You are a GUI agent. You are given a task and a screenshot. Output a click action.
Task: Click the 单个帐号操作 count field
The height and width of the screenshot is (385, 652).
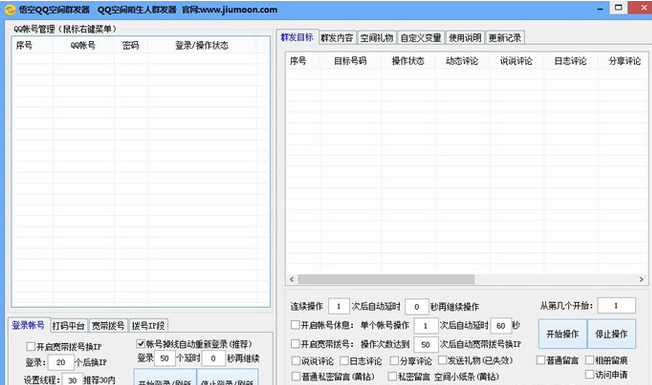(x=425, y=326)
